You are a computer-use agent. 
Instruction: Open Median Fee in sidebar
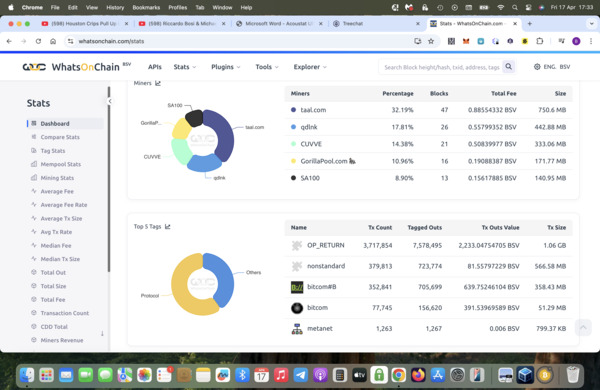[x=56, y=246]
